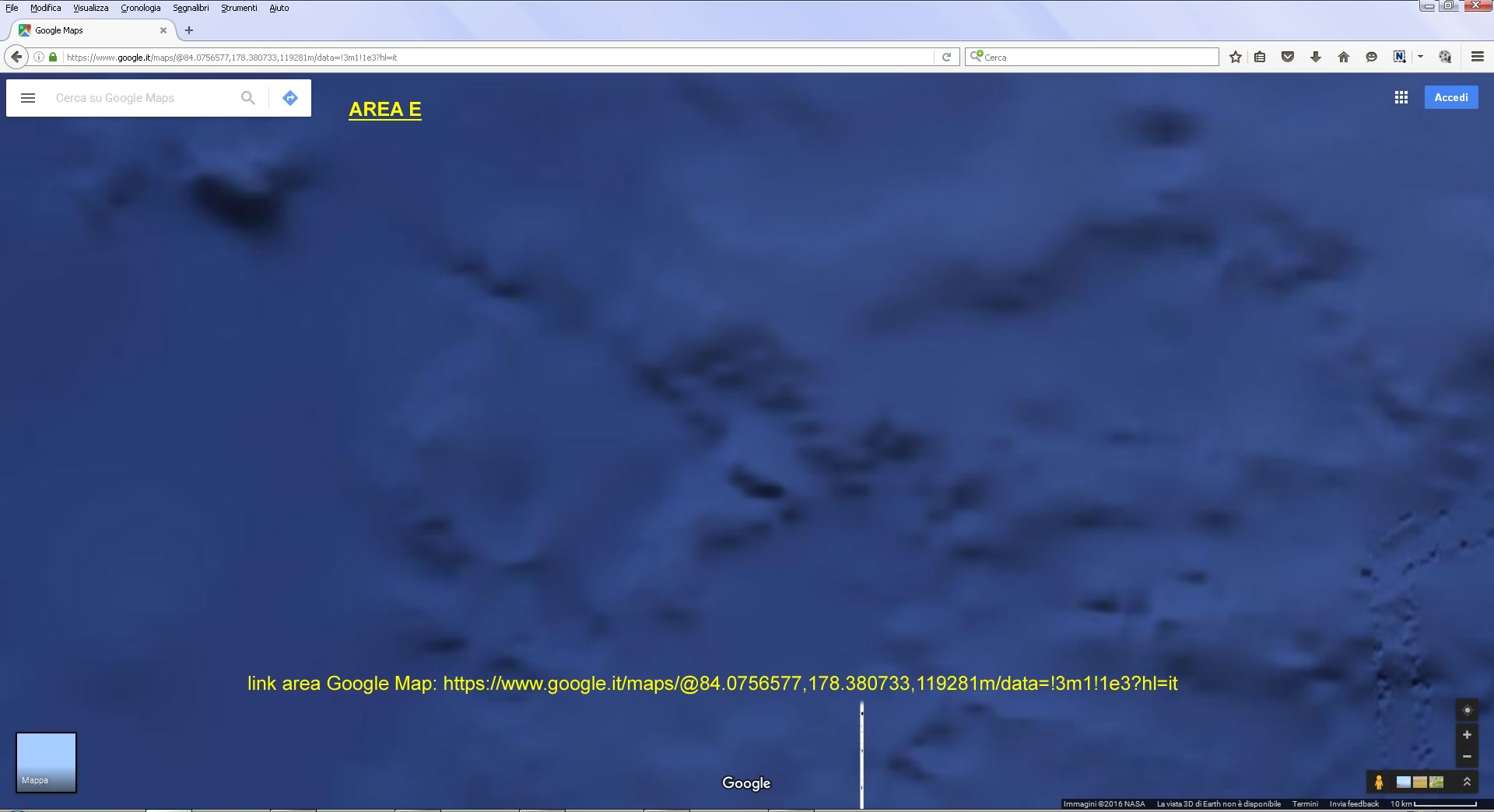Open the Cronologia menu

click(141, 8)
